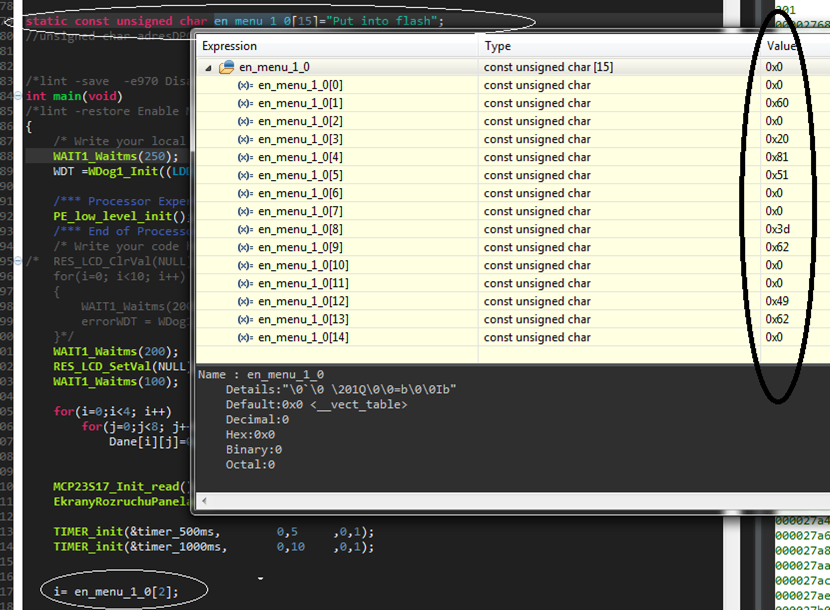The image size is (831, 611).
Task: Click the Value column header
Action: pyautogui.click(x=795, y=46)
